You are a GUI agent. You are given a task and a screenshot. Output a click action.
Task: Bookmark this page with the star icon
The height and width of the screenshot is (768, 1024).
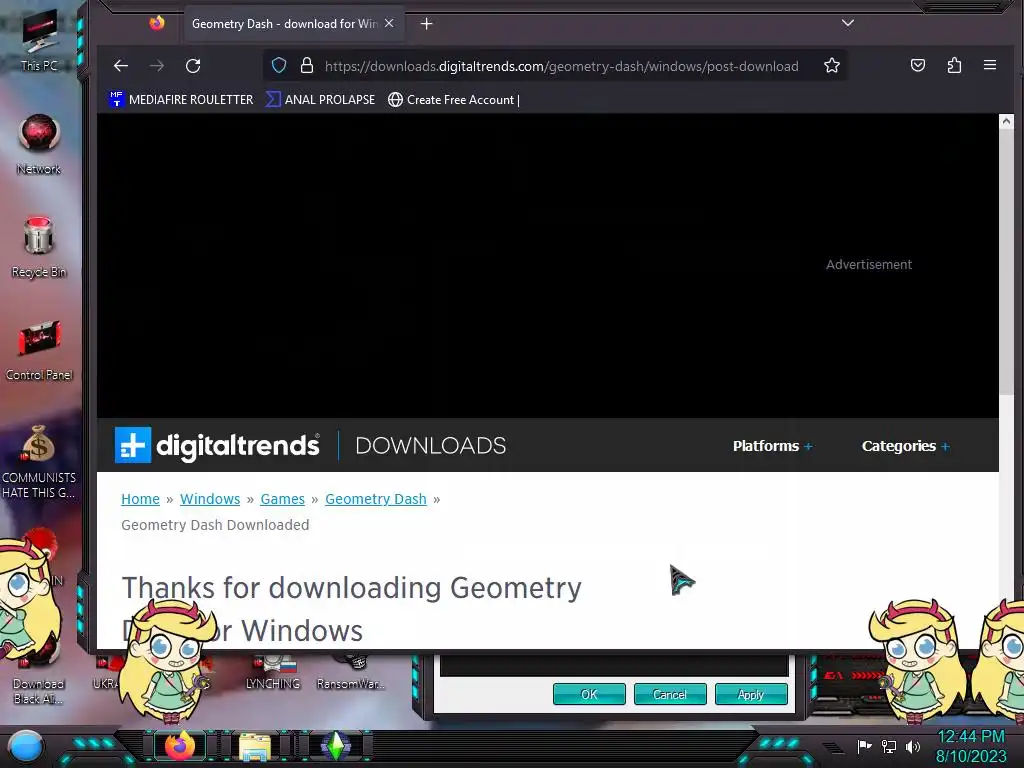click(x=831, y=65)
